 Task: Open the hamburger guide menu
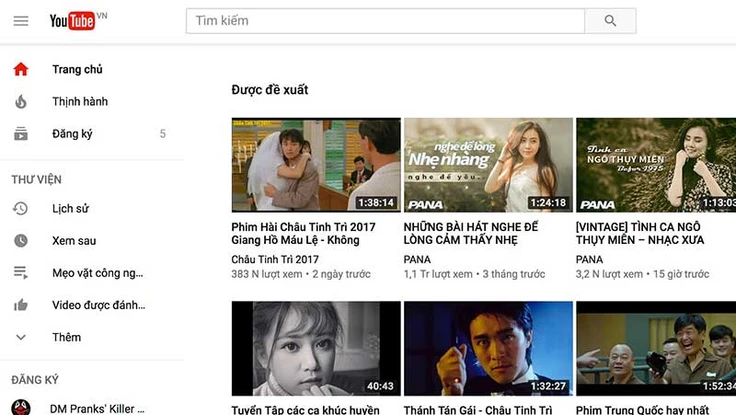pos(21,21)
